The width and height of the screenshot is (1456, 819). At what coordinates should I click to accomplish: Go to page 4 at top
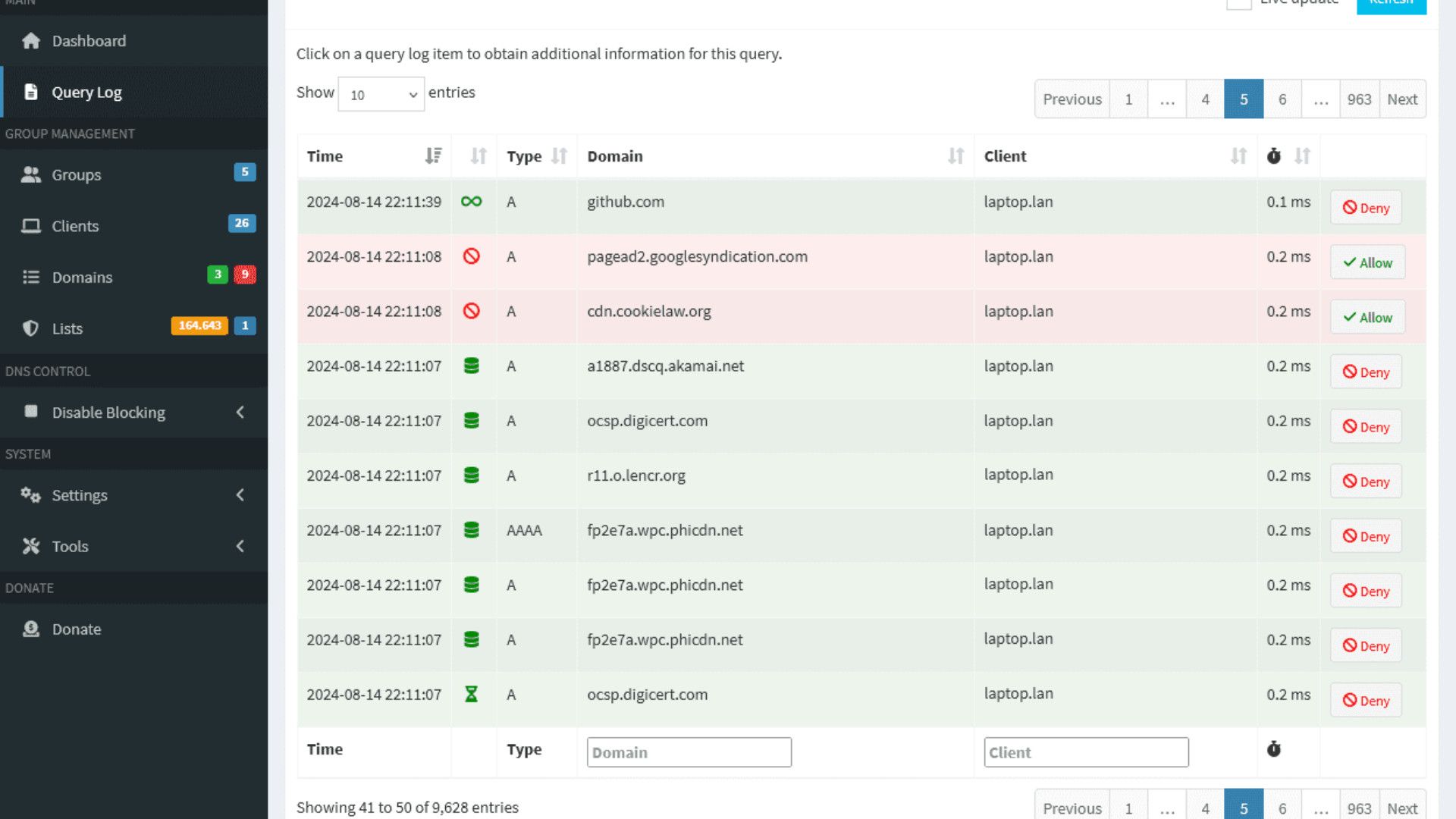click(x=1205, y=99)
